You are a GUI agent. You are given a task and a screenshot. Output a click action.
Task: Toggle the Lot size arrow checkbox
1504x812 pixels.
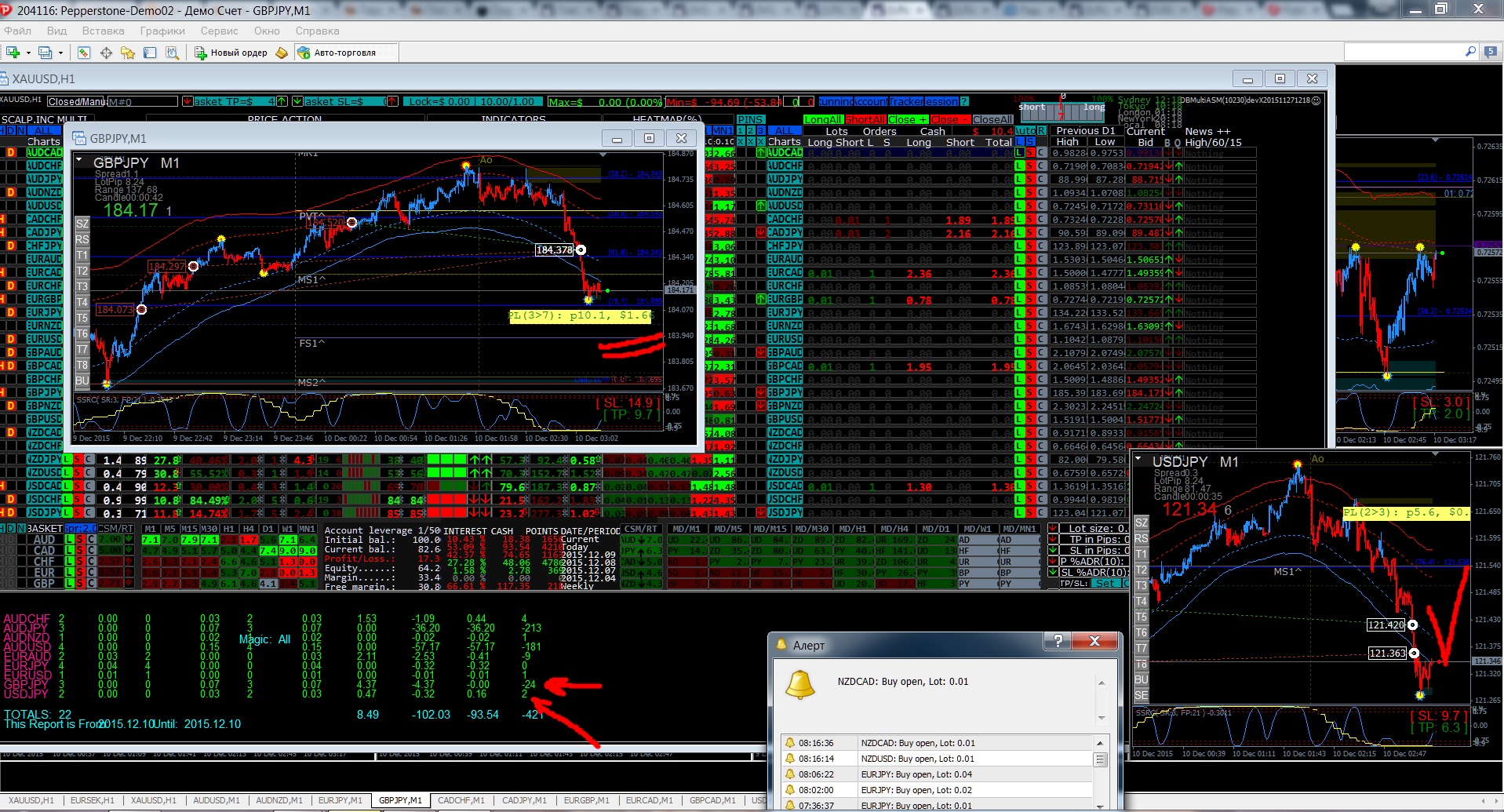click(x=1053, y=528)
